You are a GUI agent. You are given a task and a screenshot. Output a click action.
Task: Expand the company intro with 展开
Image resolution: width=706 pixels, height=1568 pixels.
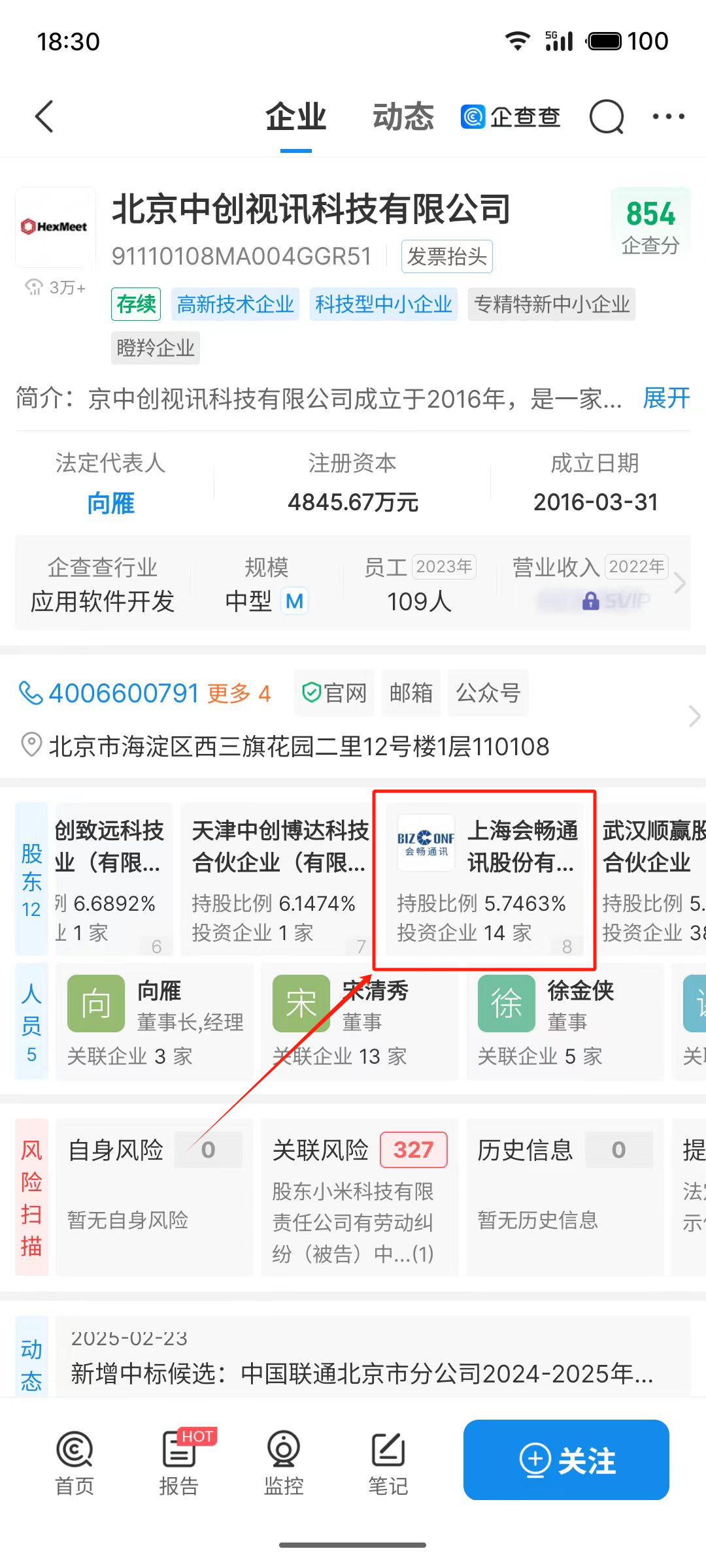666,398
